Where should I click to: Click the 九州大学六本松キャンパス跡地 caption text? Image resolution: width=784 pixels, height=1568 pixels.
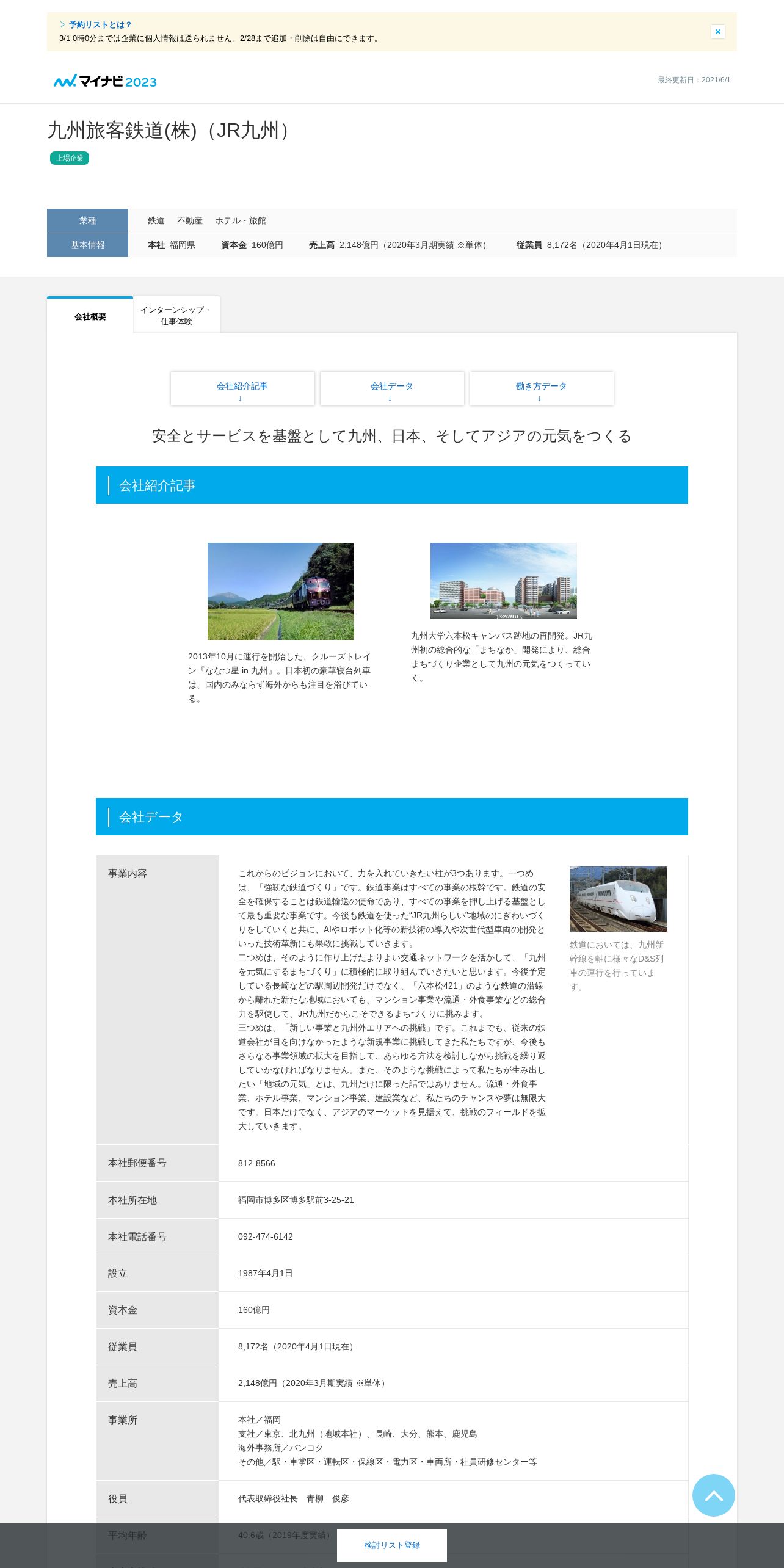click(501, 657)
